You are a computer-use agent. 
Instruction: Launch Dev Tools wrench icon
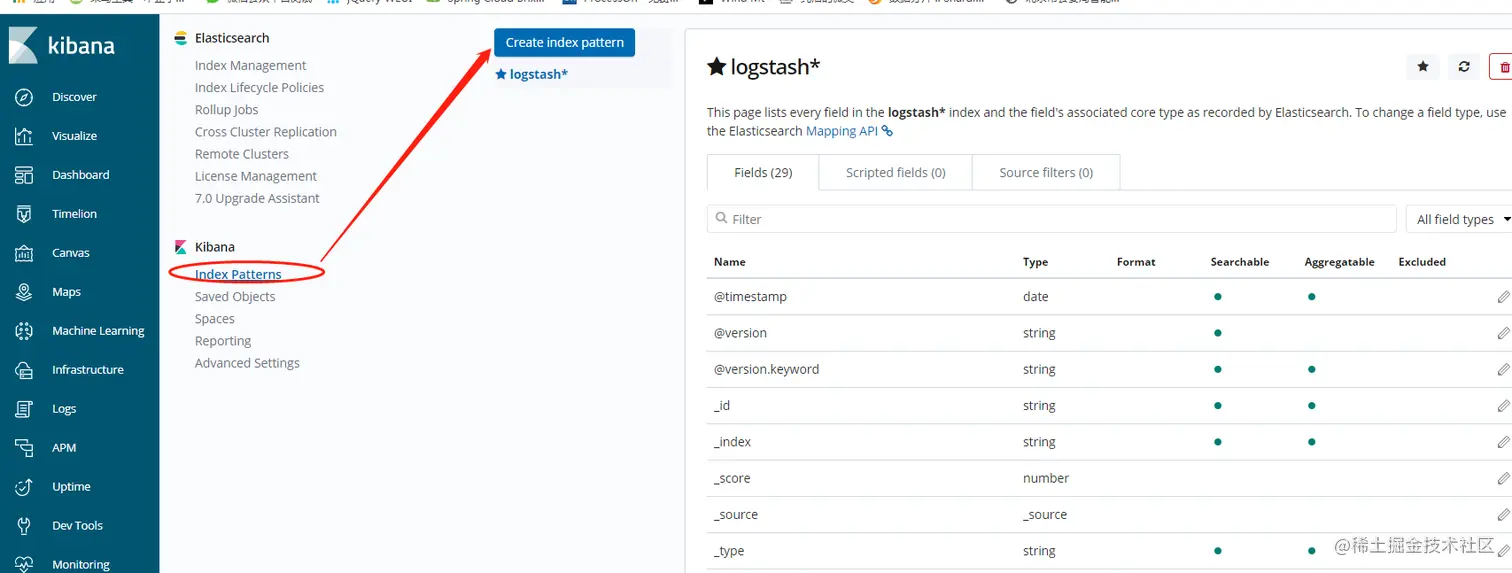(24, 526)
